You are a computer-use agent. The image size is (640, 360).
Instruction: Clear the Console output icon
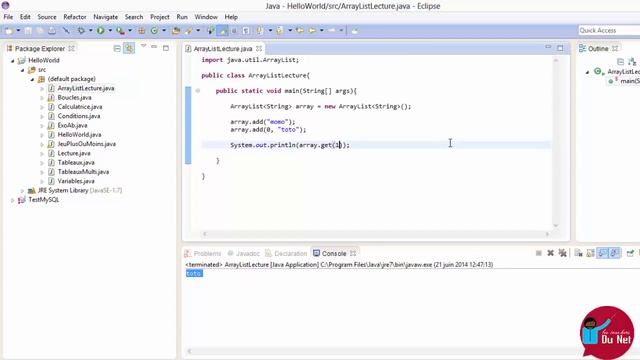coord(578,253)
